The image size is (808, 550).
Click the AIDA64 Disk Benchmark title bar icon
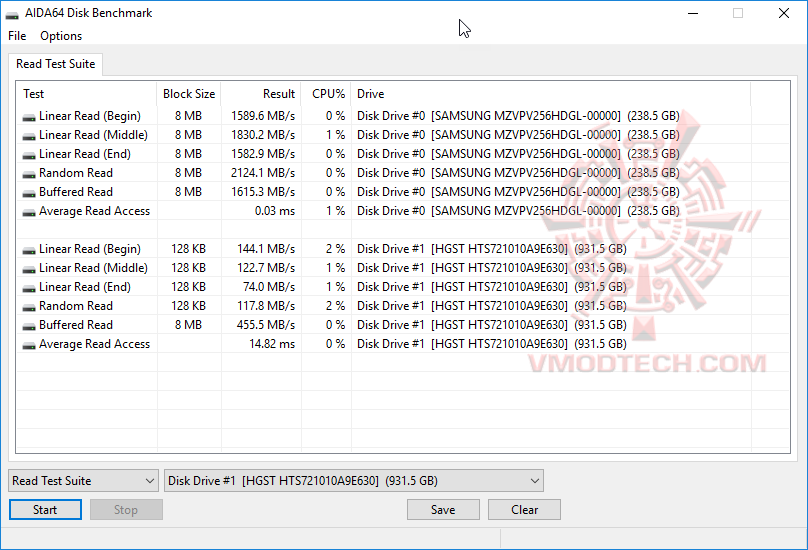[12, 14]
